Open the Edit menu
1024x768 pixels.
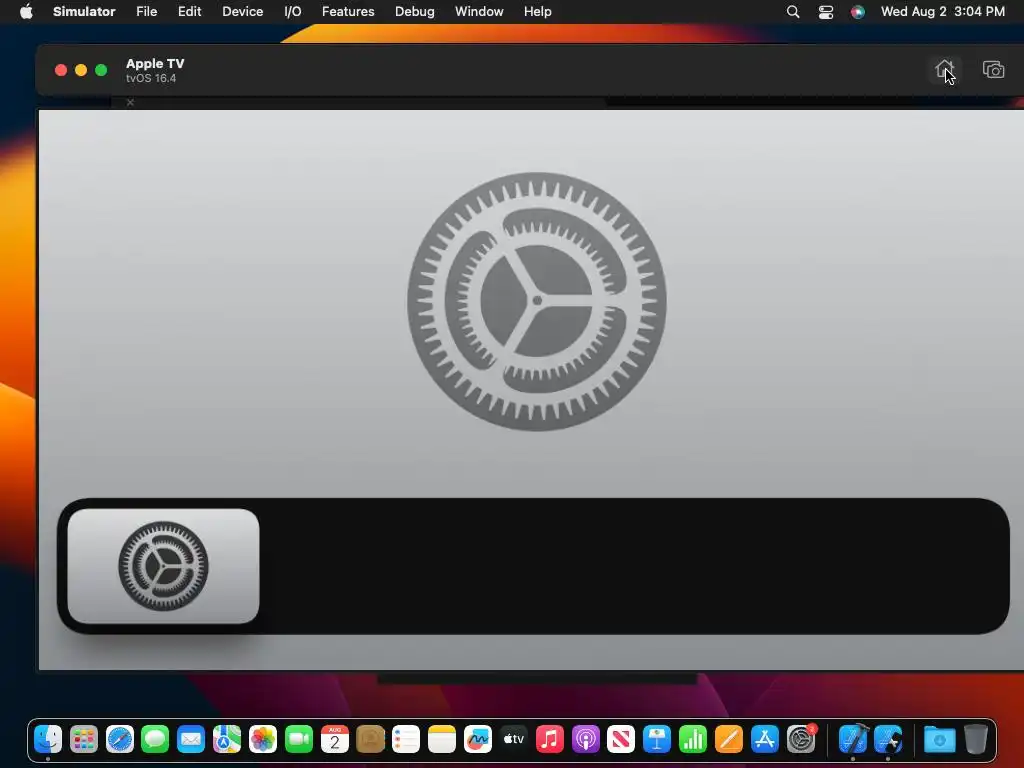tap(189, 11)
